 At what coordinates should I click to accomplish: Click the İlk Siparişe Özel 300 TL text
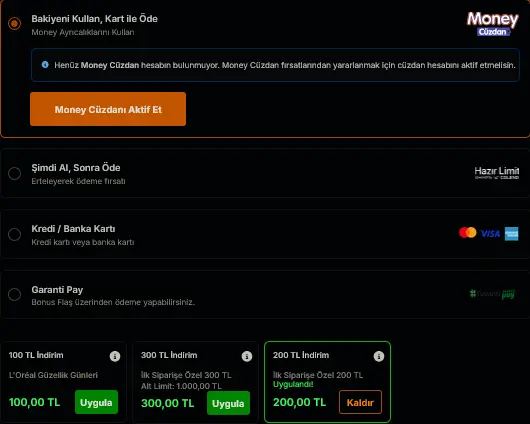click(x=186, y=375)
